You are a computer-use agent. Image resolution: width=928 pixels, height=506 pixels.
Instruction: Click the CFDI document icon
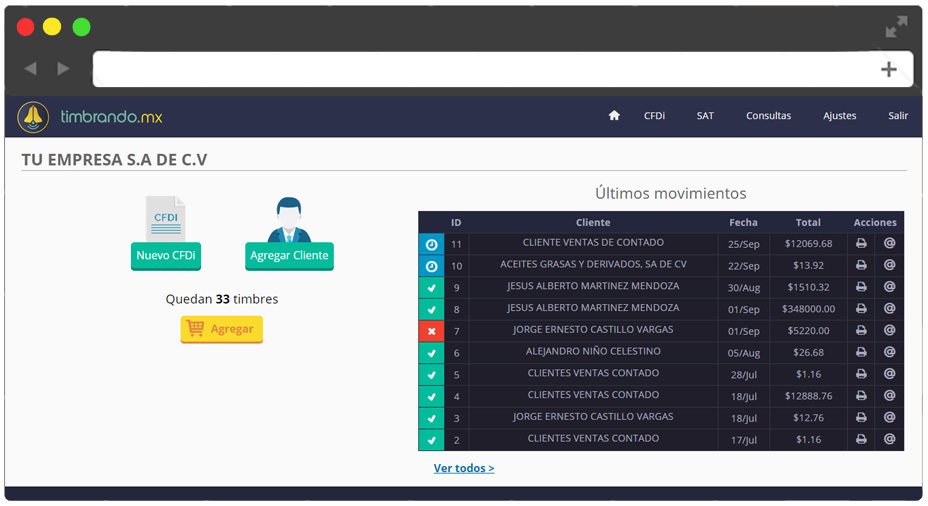165,219
